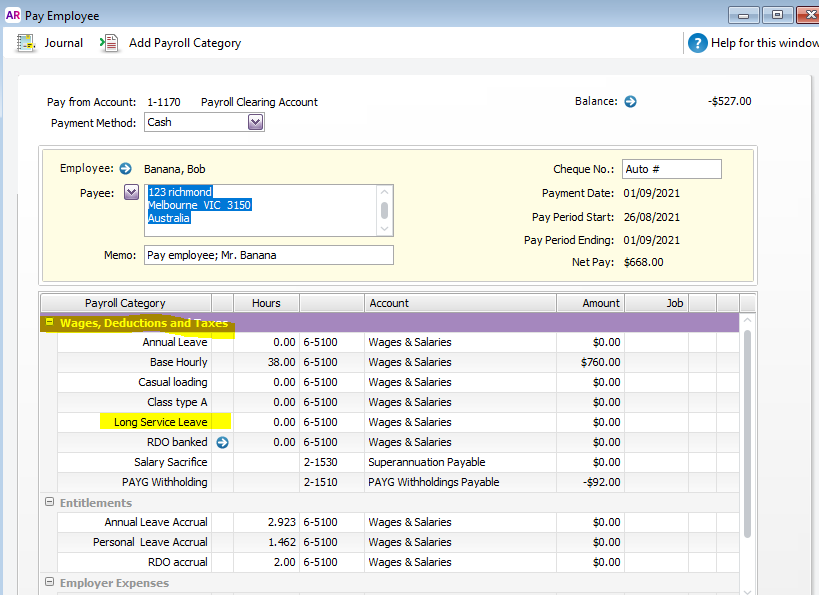Click the Memo text field
The image size is (819, 595).
pos(268,255)
